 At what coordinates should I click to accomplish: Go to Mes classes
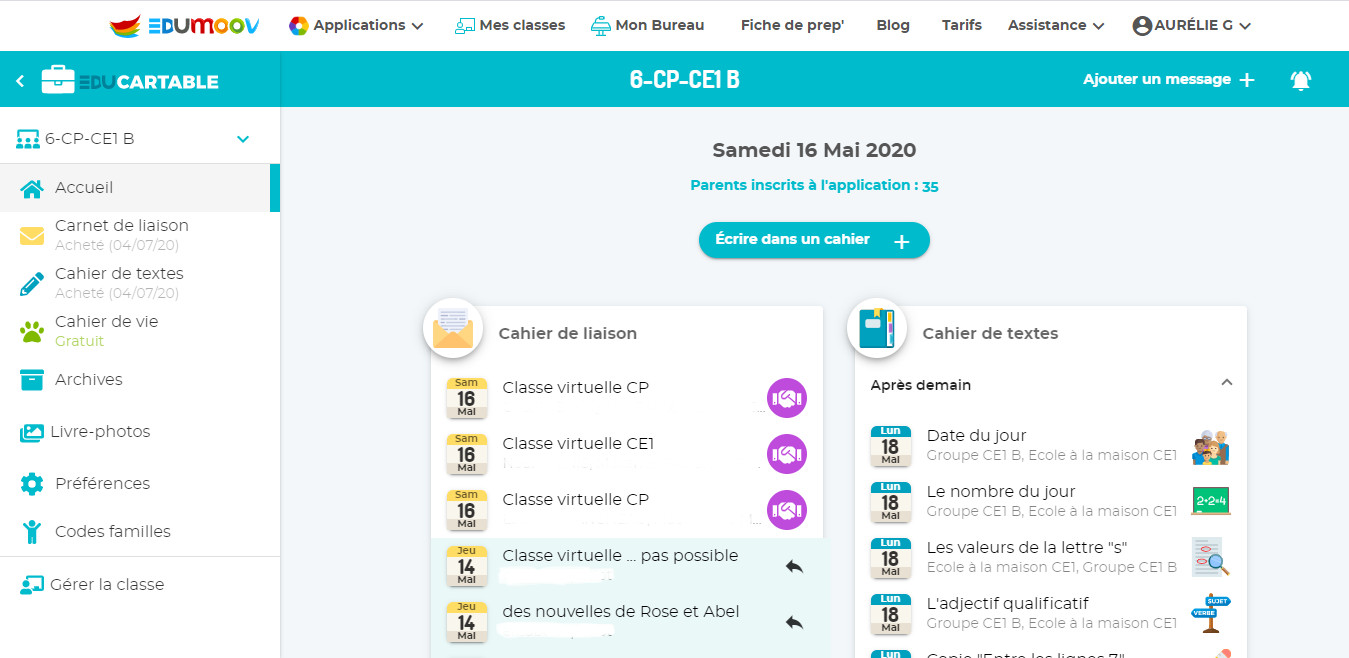510,25
